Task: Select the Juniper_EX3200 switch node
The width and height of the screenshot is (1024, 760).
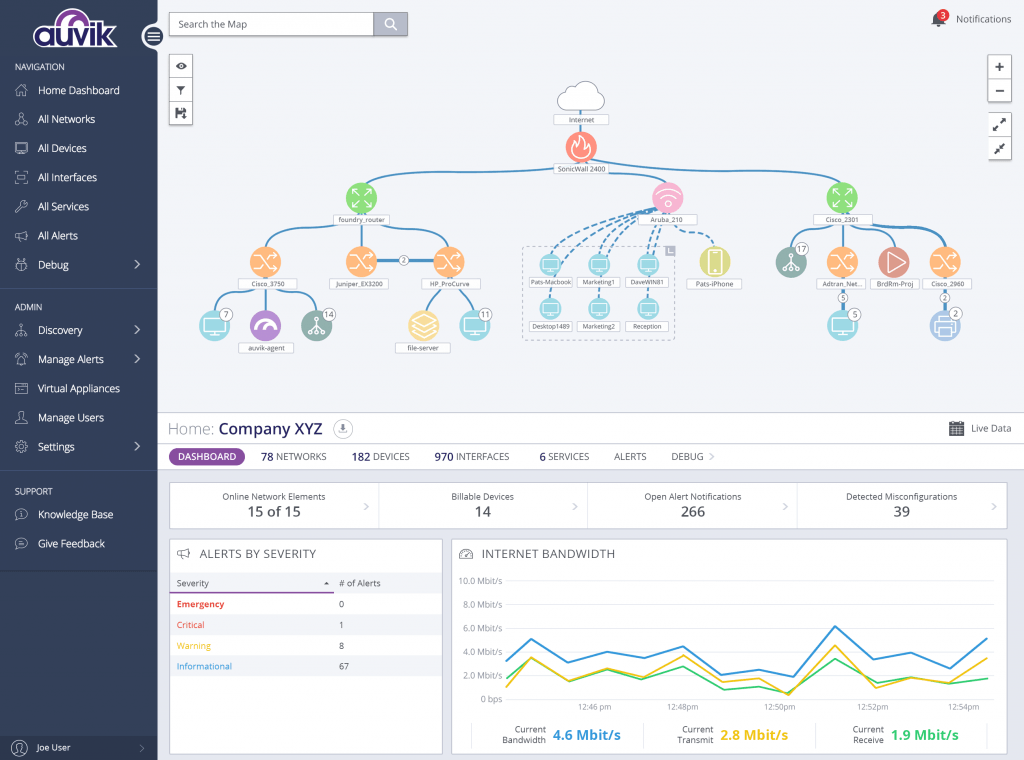Action: click(x=361, y=262)
